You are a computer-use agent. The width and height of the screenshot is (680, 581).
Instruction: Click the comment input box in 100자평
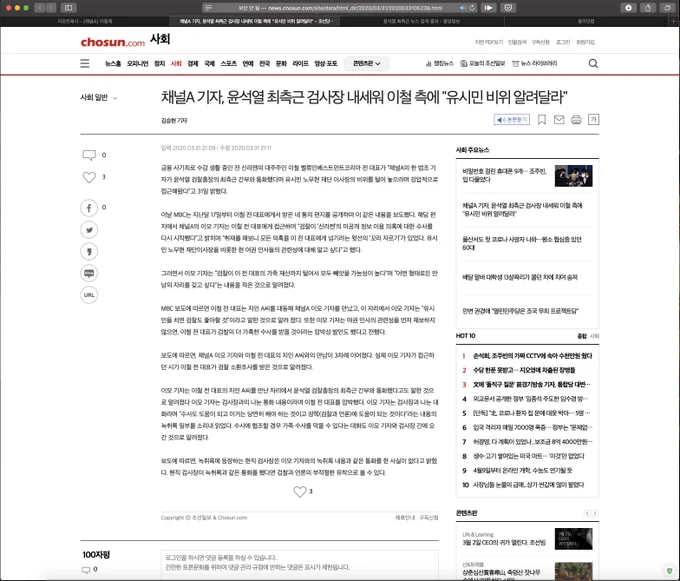click(x=300, y=563)
